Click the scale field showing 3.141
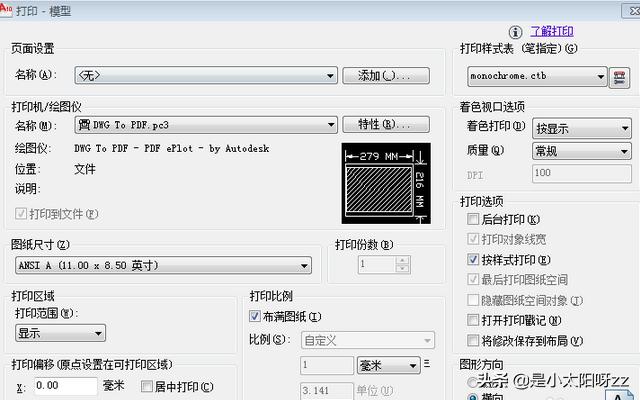The height and width of the screenshot is (400, 640). coord(327,391)
